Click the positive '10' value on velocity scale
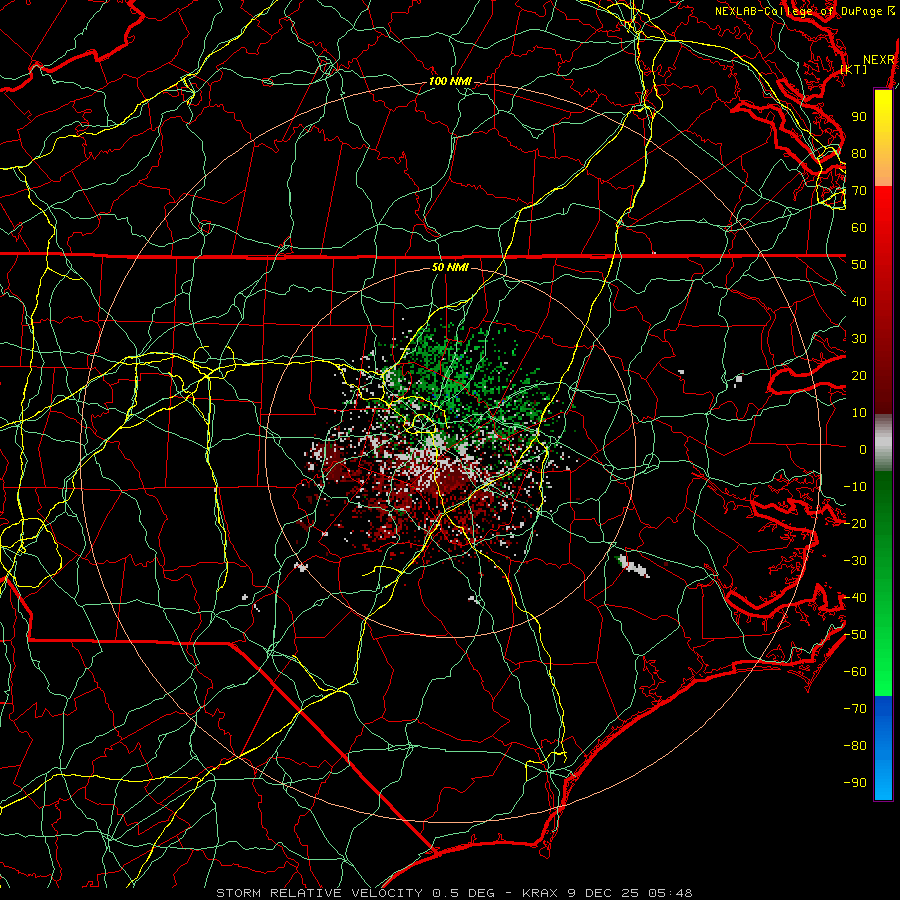The height and width of the screenshot is (900, 900). [859, 413]
